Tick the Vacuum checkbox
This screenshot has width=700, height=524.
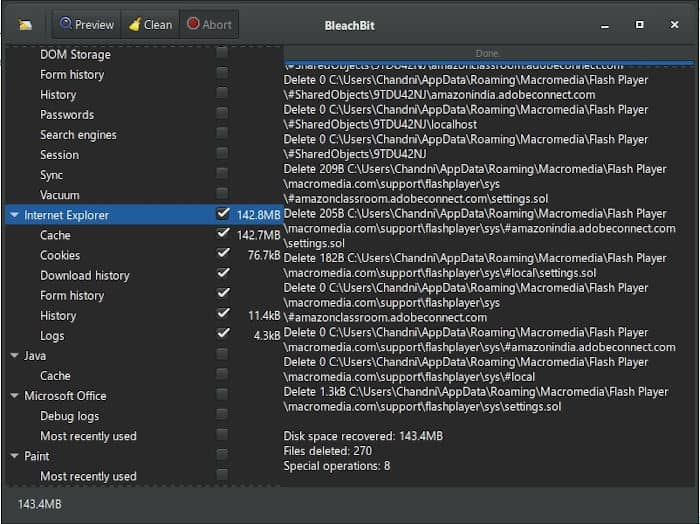coord(222,193)
